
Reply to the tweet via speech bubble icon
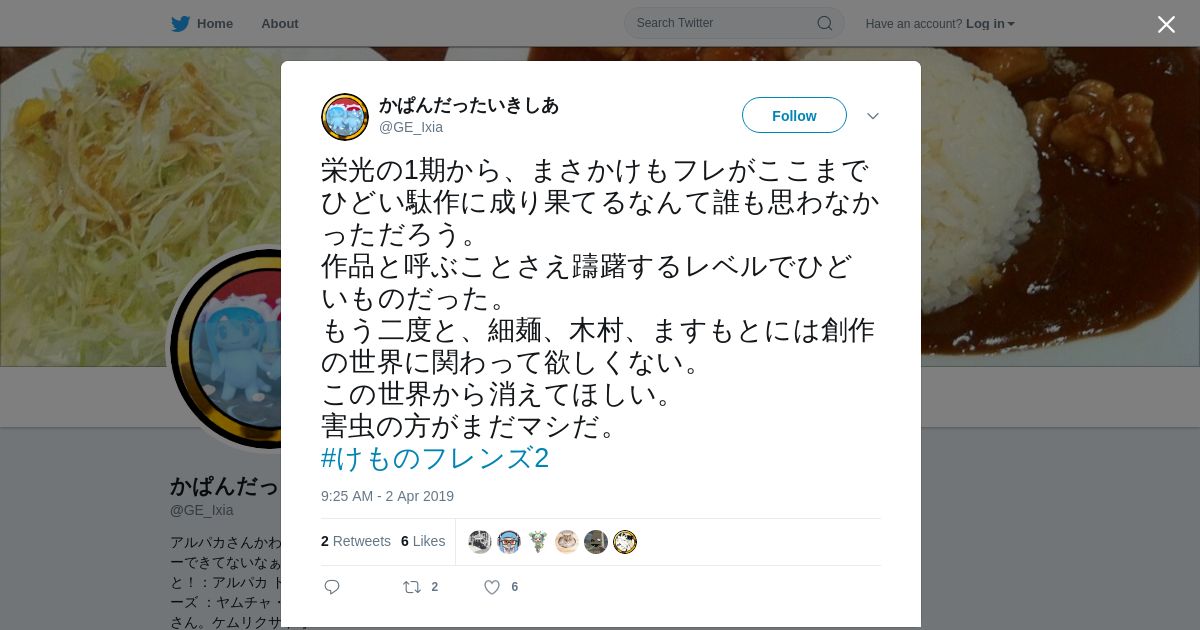click(332, 587)
